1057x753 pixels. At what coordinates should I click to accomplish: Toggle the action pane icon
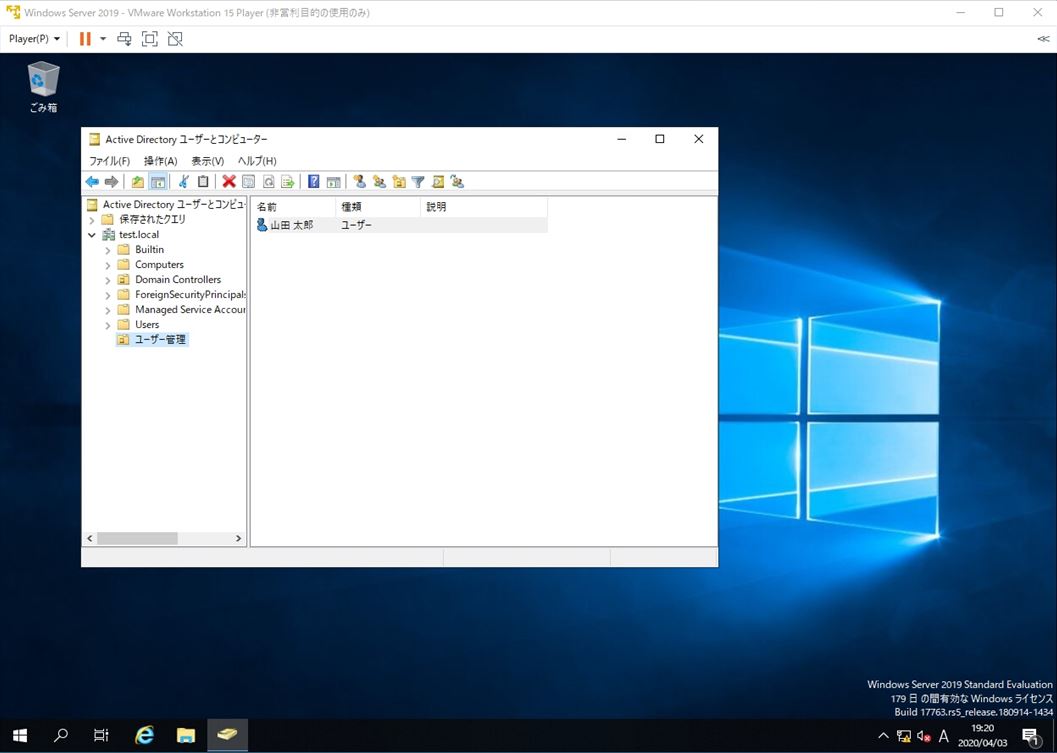pos(333,181)
